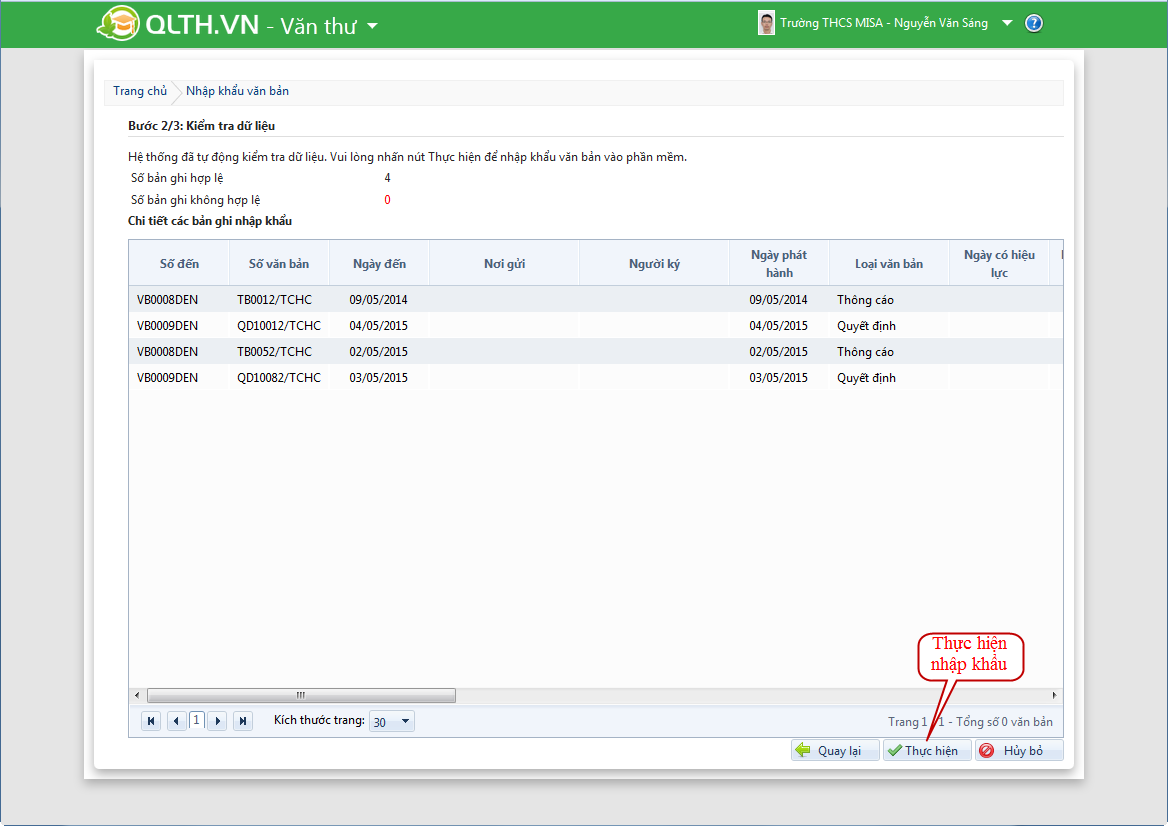
Task: Go to first page of the grid
Action: click(x=151, y=721)
